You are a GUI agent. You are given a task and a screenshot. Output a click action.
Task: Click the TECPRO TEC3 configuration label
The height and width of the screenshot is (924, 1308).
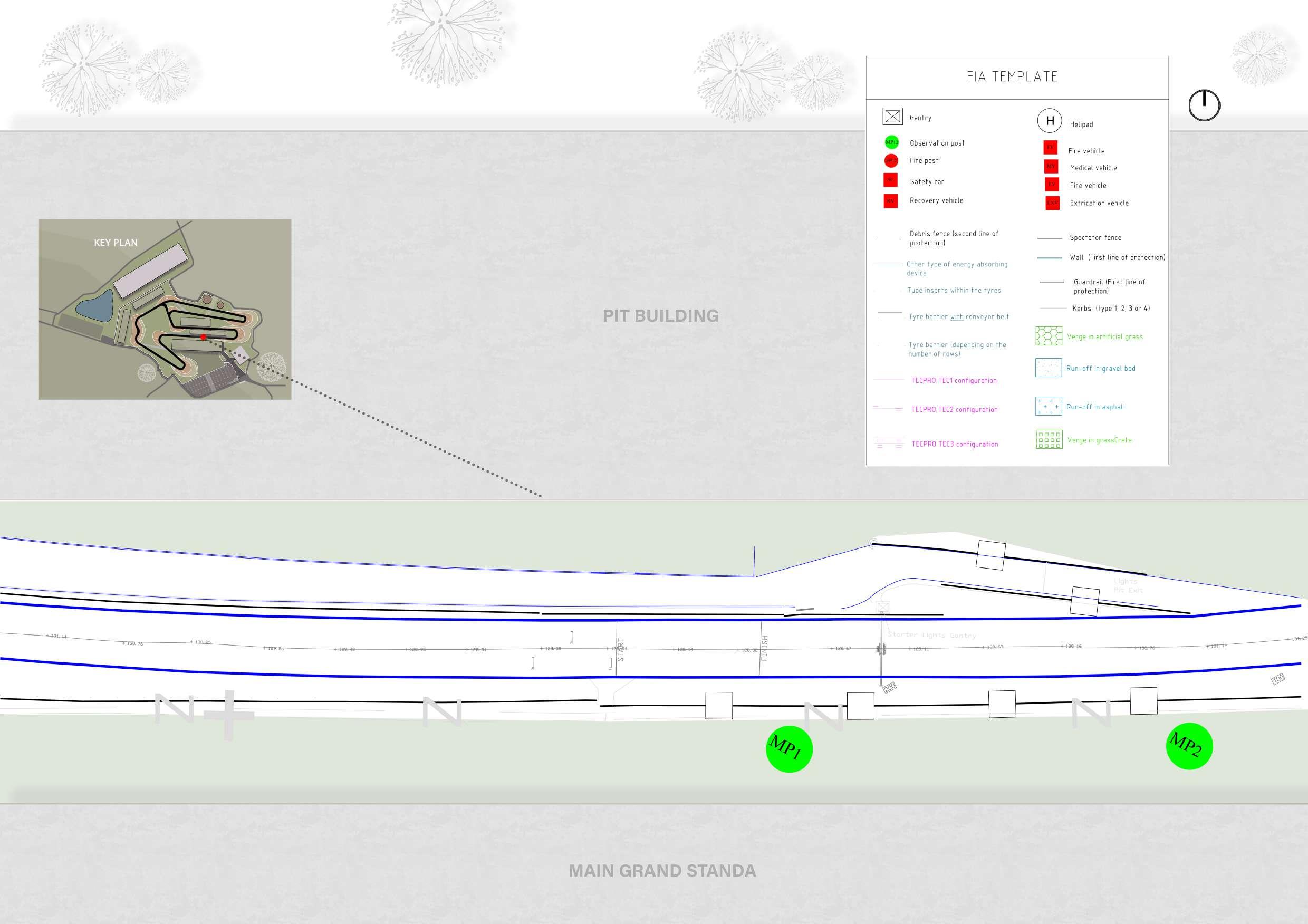tap(955, 445)
